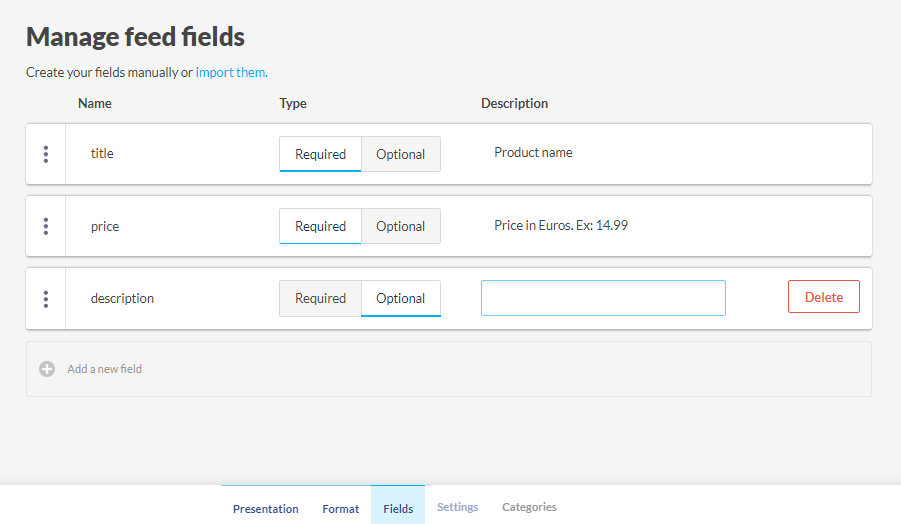Open the Categories tab
901x524 pixels.
(529, 507)
